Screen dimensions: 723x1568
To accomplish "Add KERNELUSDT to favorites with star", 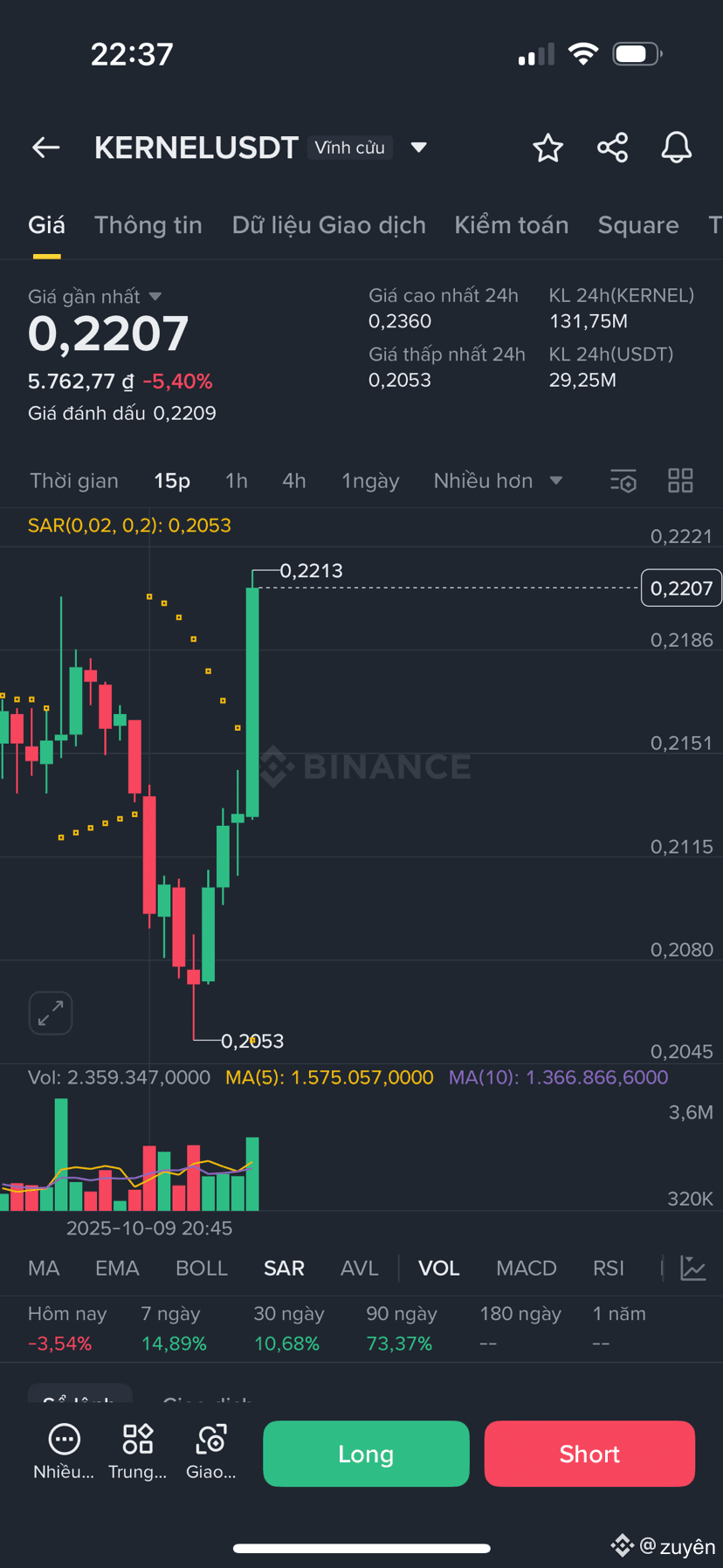I will coord(548,148).
